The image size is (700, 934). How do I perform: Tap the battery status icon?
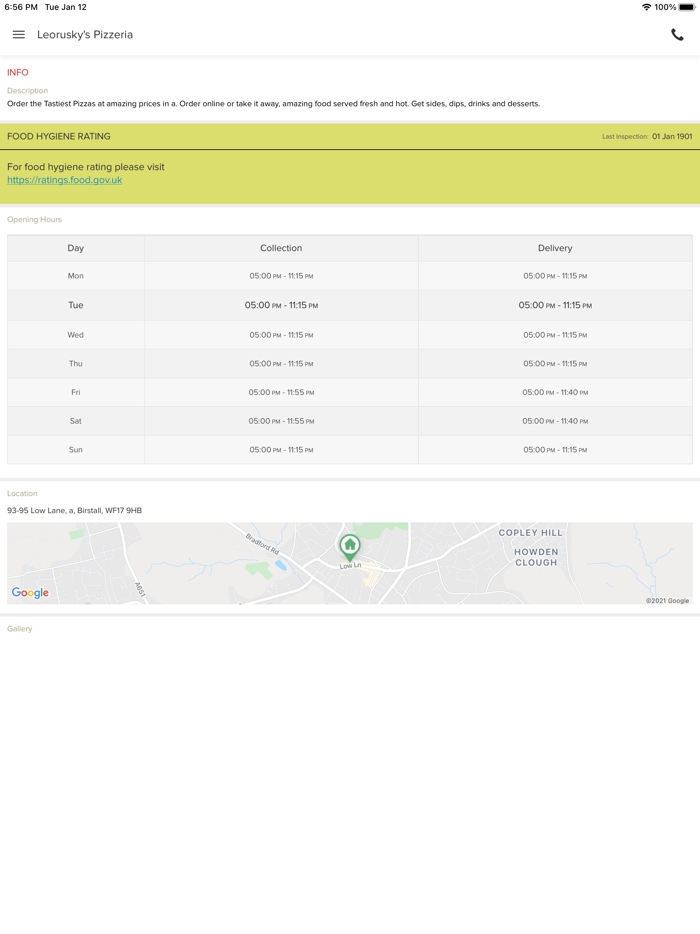687,7
